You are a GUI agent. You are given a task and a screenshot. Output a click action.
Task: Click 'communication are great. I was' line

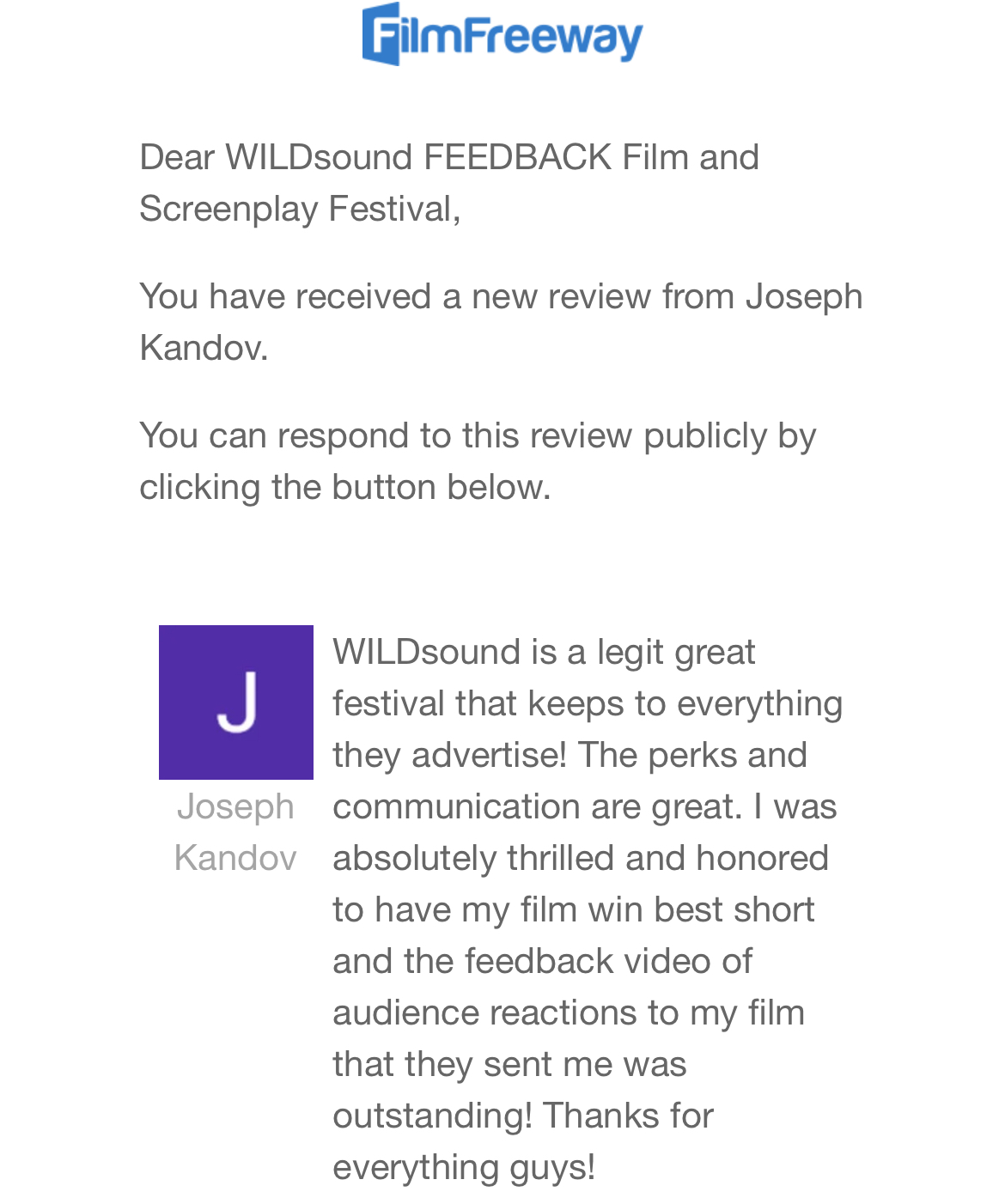coord(584,806)
